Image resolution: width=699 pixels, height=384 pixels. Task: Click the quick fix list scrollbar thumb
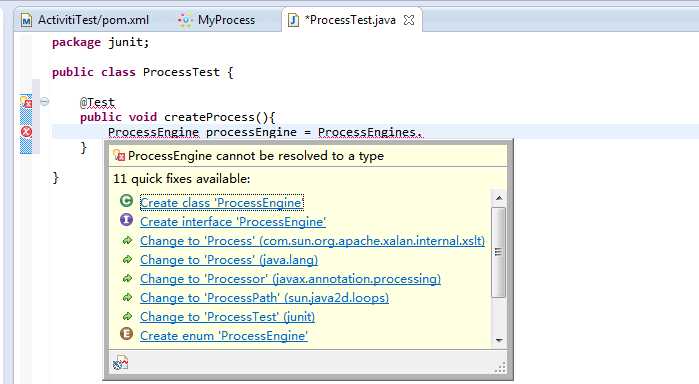[499, 252]
